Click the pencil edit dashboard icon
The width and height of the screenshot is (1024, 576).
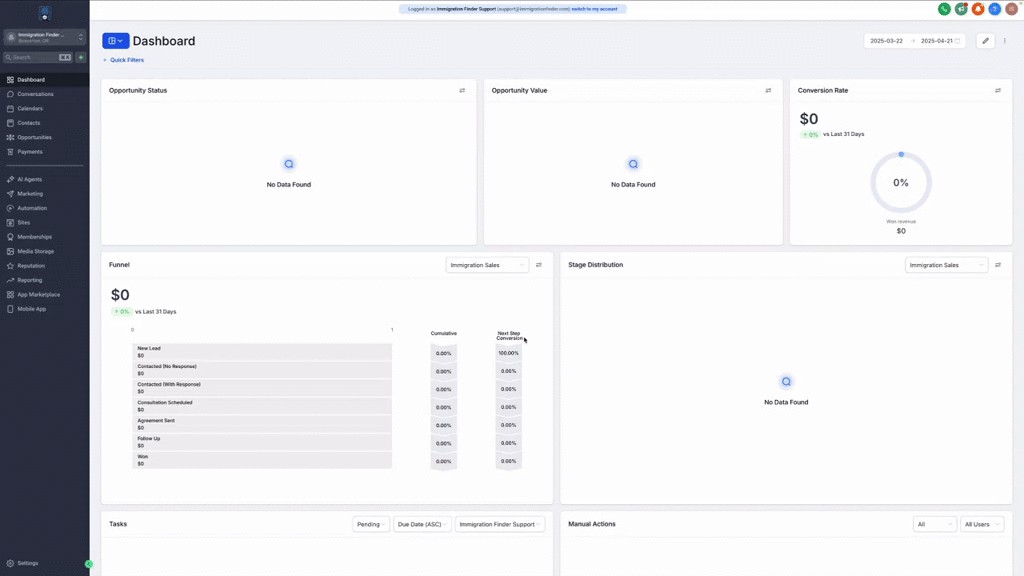985,41
